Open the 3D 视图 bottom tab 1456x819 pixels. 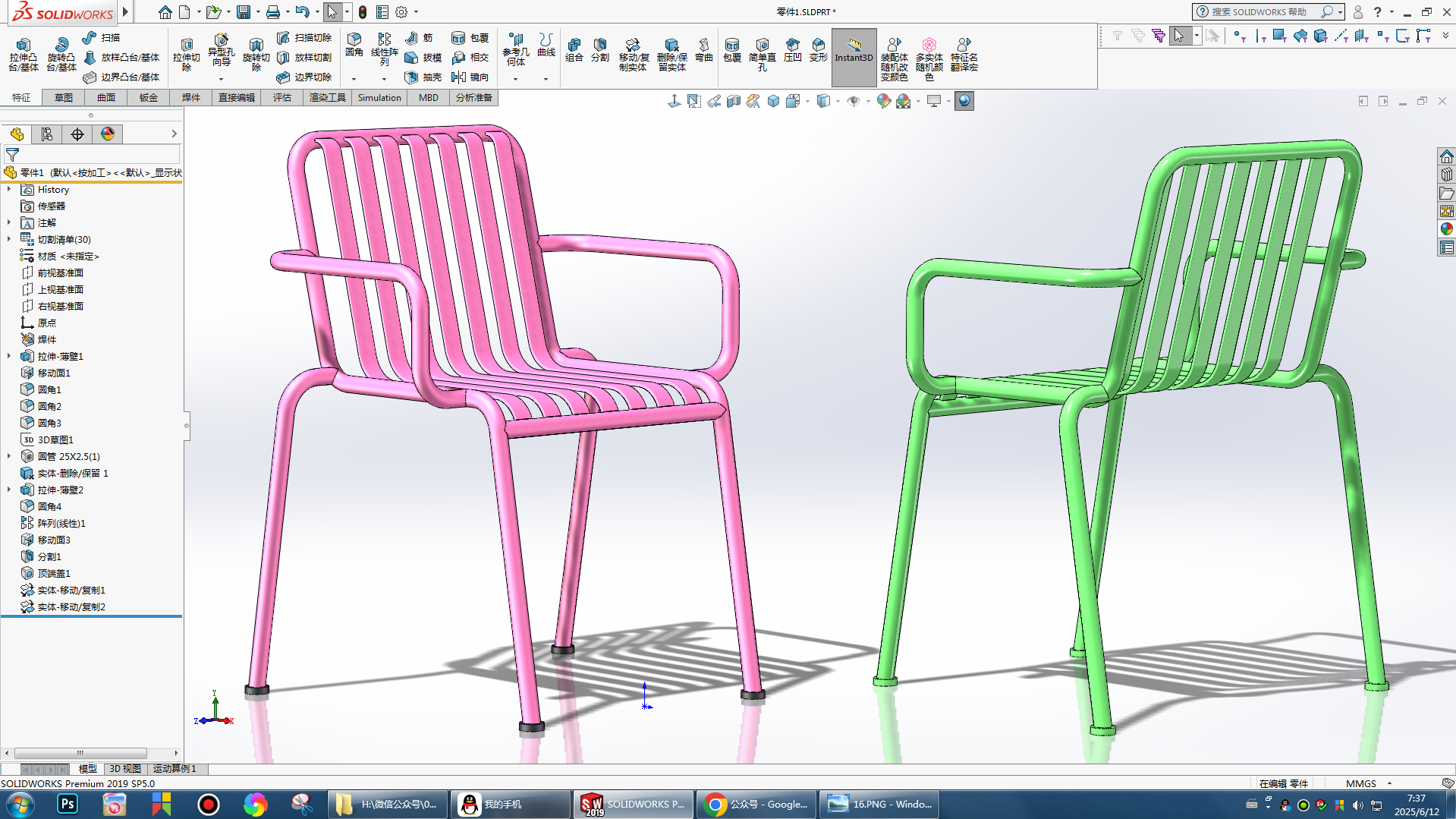125,769
